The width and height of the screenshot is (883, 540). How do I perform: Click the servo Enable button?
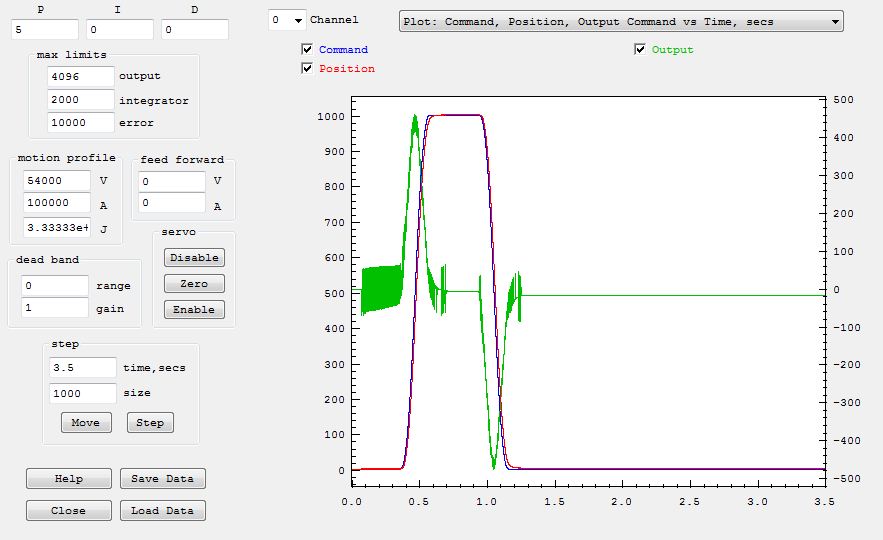coord(194,309)
